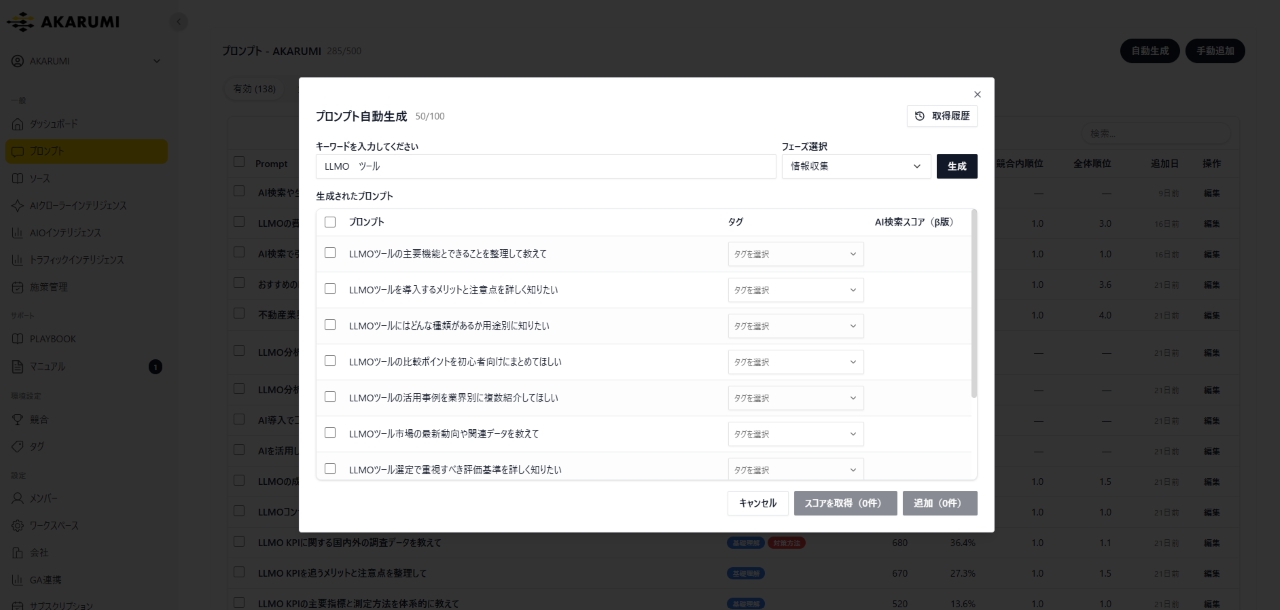Check the row 活用事例を業界別に複数紹介してほしい

tap(330, 397)
